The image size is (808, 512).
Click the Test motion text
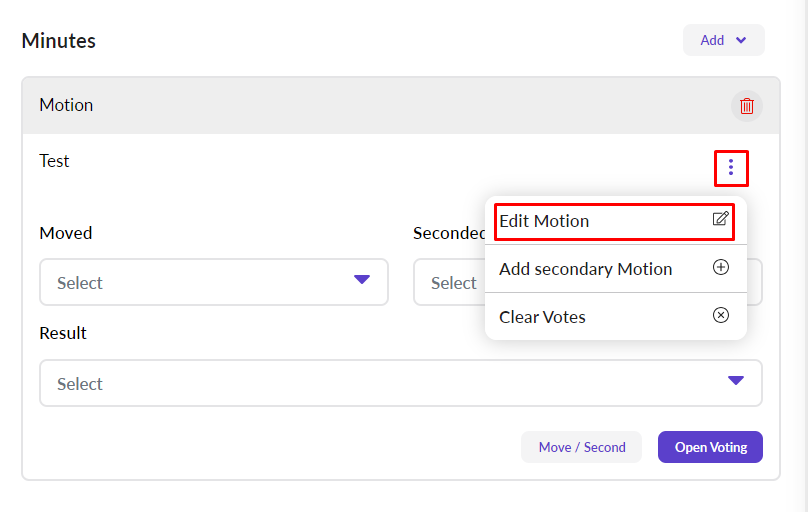[55, 161]
